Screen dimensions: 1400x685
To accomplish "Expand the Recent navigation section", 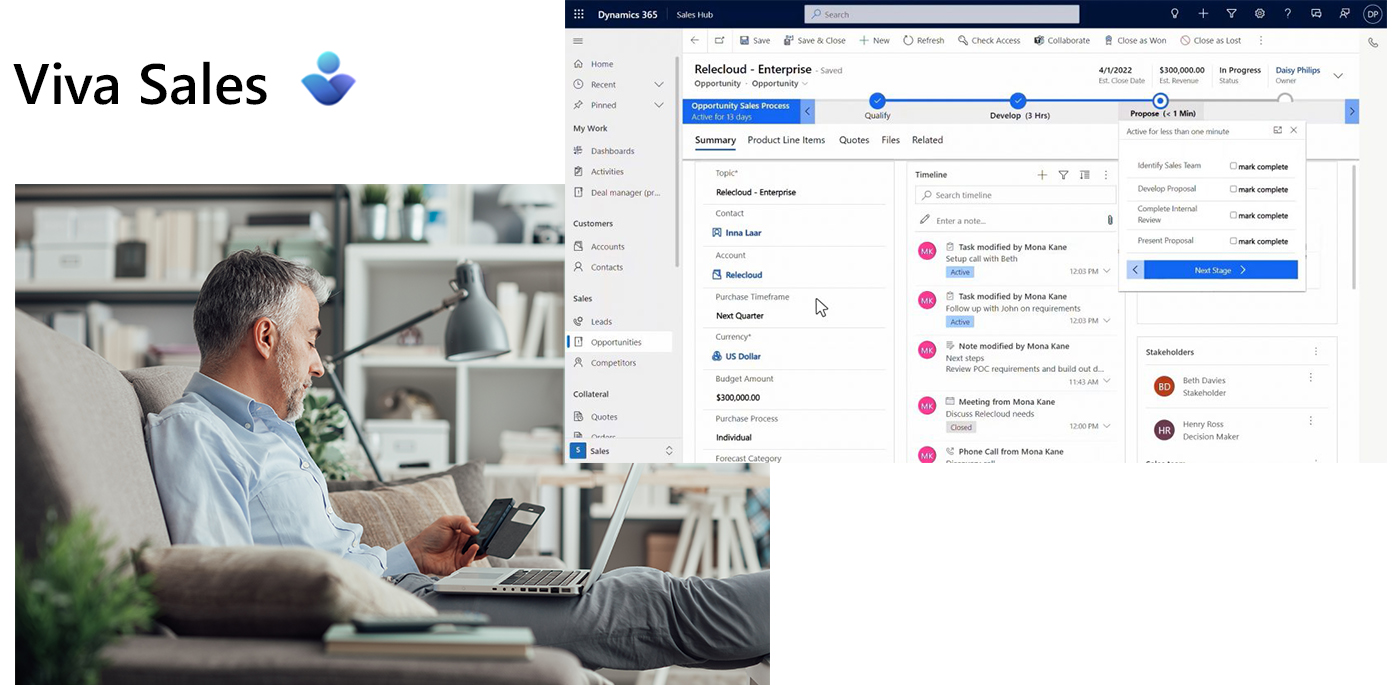I will (658, 85).
